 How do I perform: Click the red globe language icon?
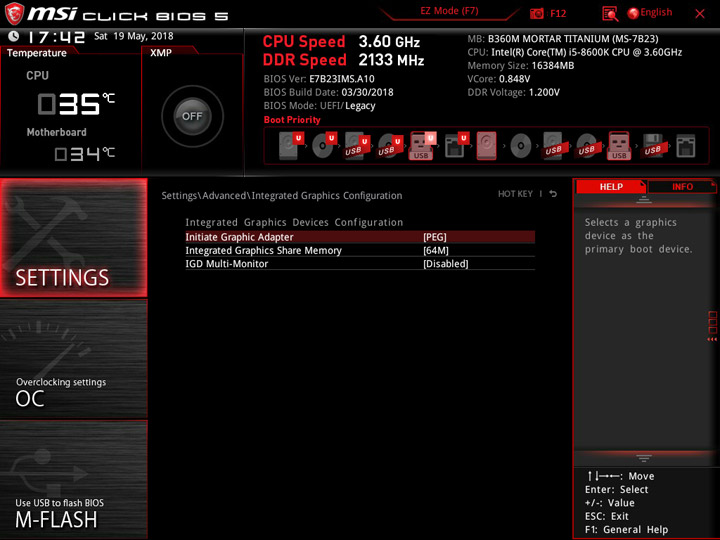(633, 13)
